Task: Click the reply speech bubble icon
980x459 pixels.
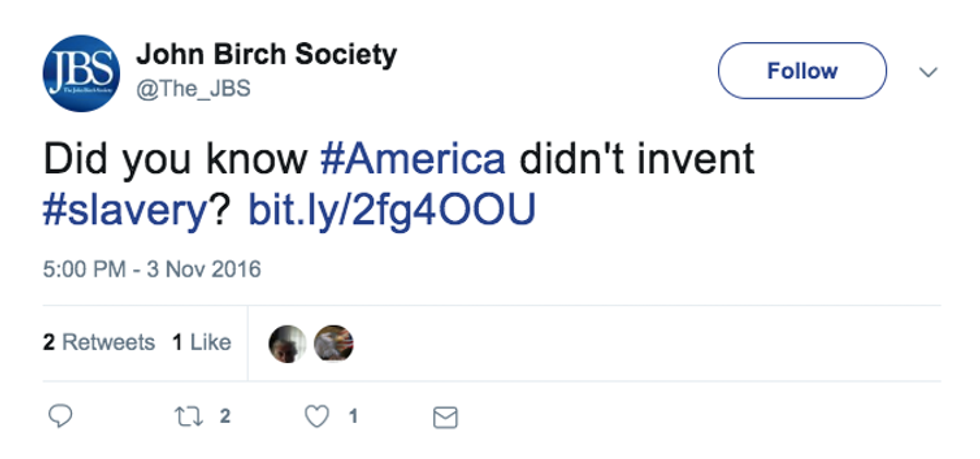Action: pyautogui.click(x=61, y=417)
